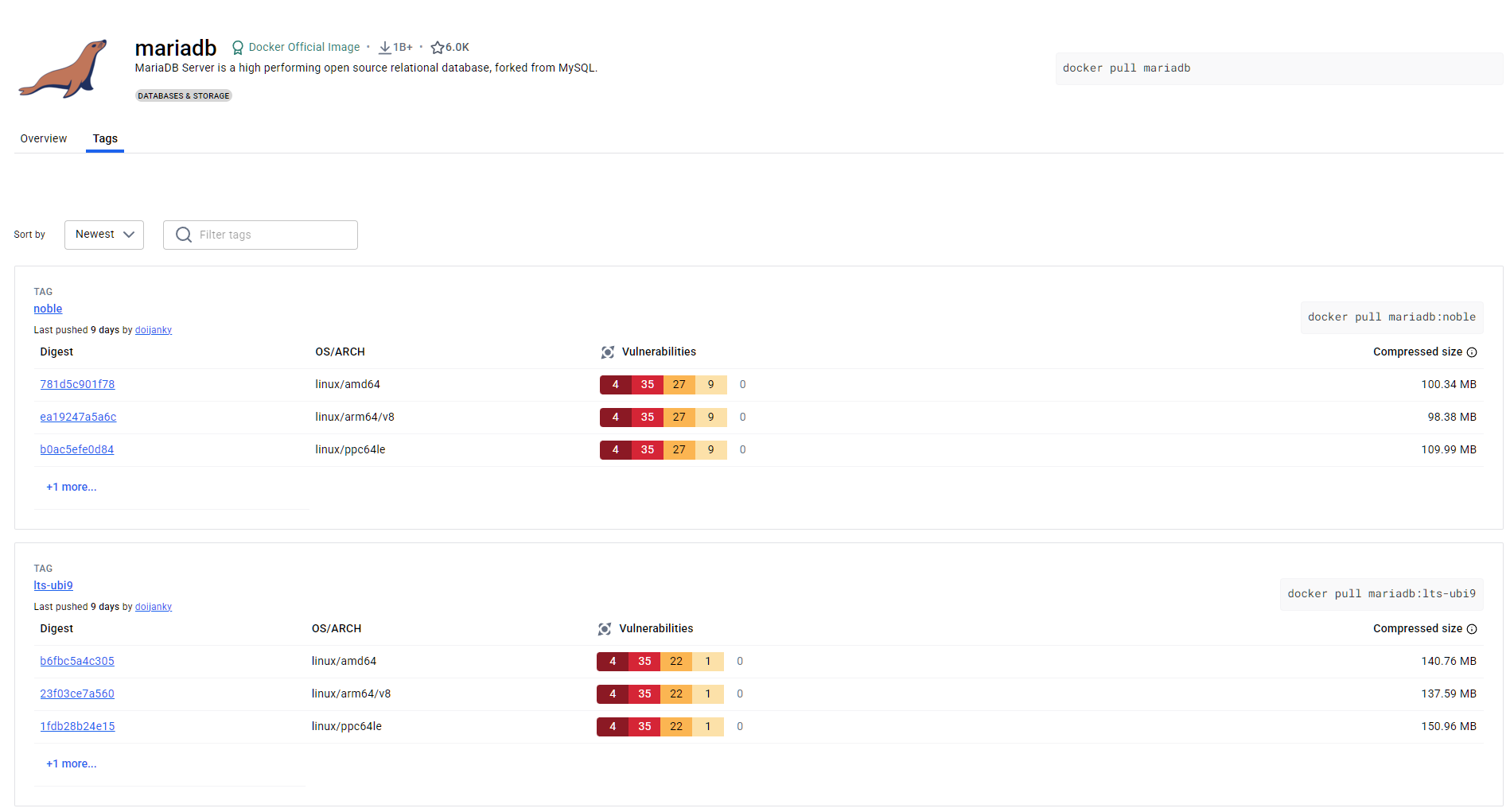
Task: Select the Tags tab
Action: [105, 138]
